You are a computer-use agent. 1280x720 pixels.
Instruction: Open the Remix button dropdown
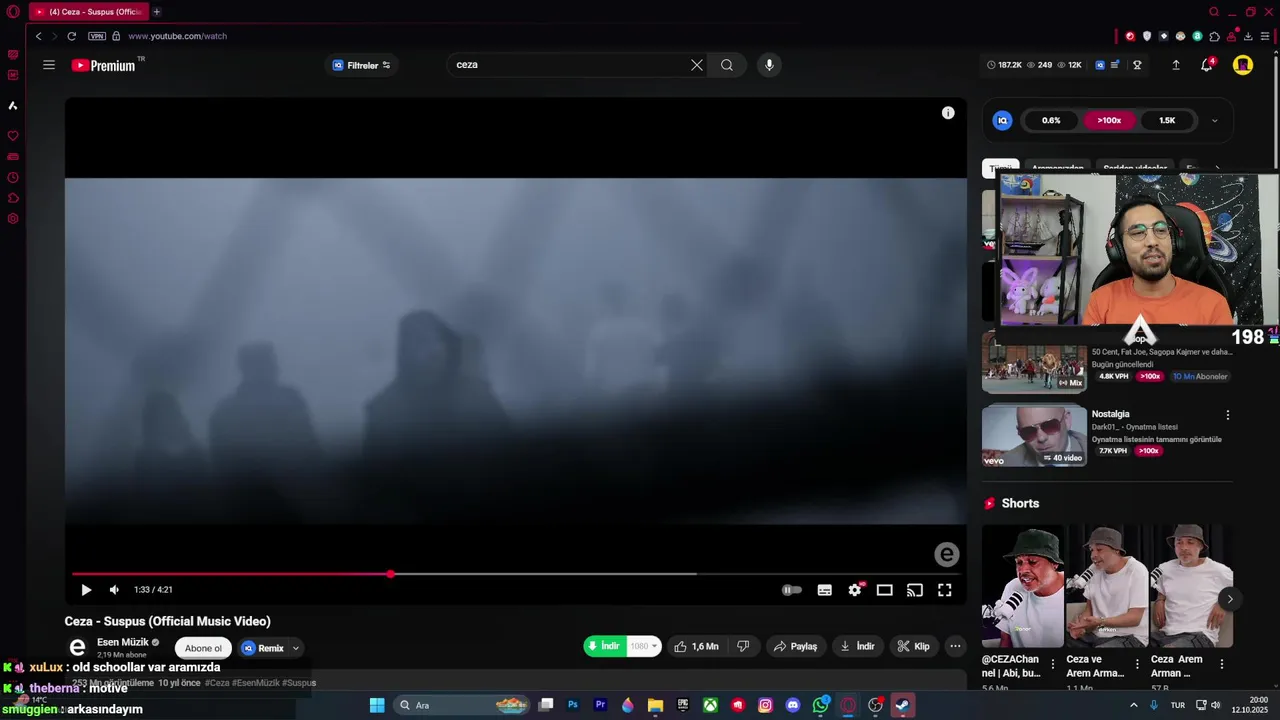(295, 648)
